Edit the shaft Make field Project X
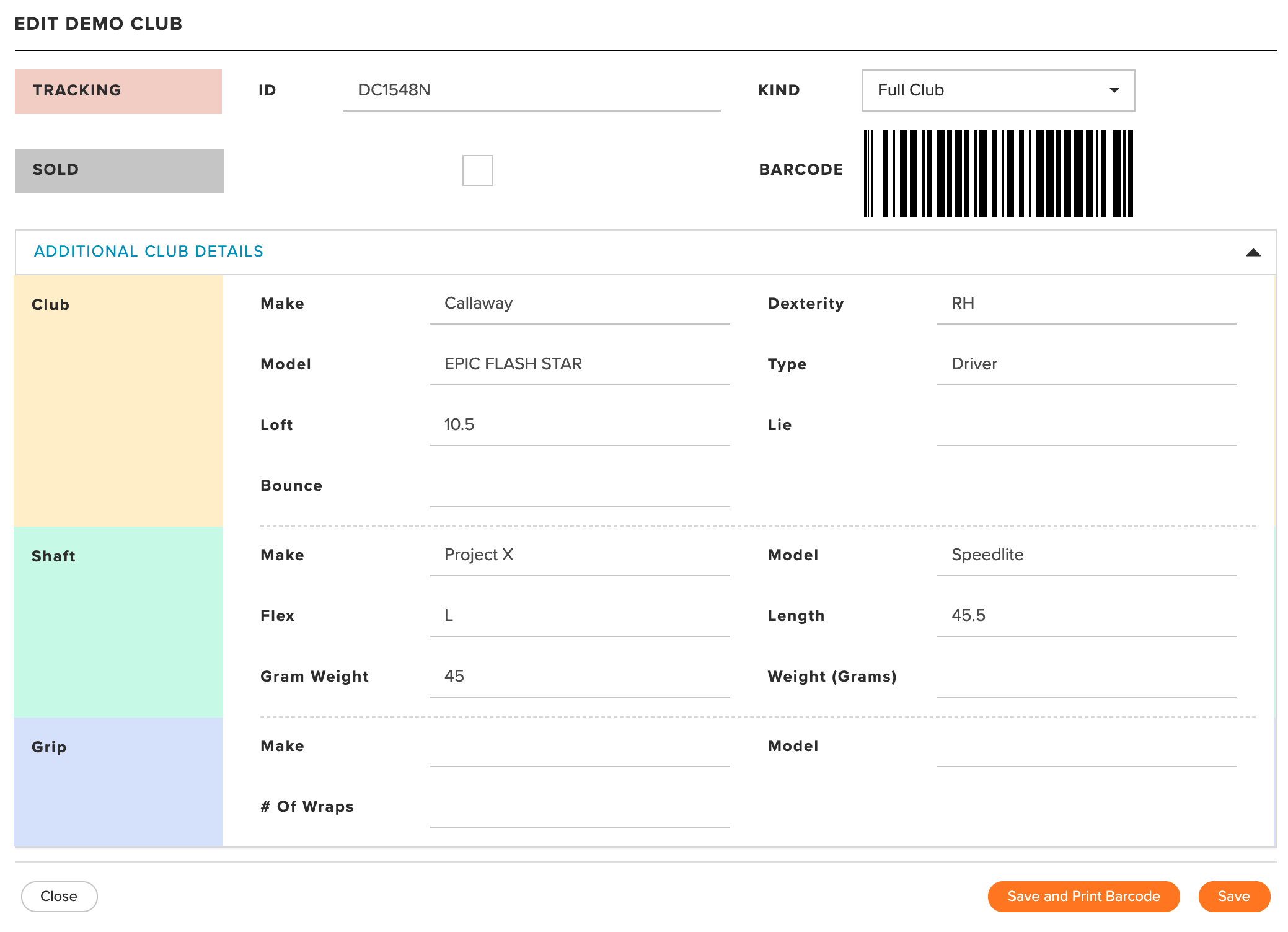This screenshot has width=1288, height=932. (x=580, y=555)
